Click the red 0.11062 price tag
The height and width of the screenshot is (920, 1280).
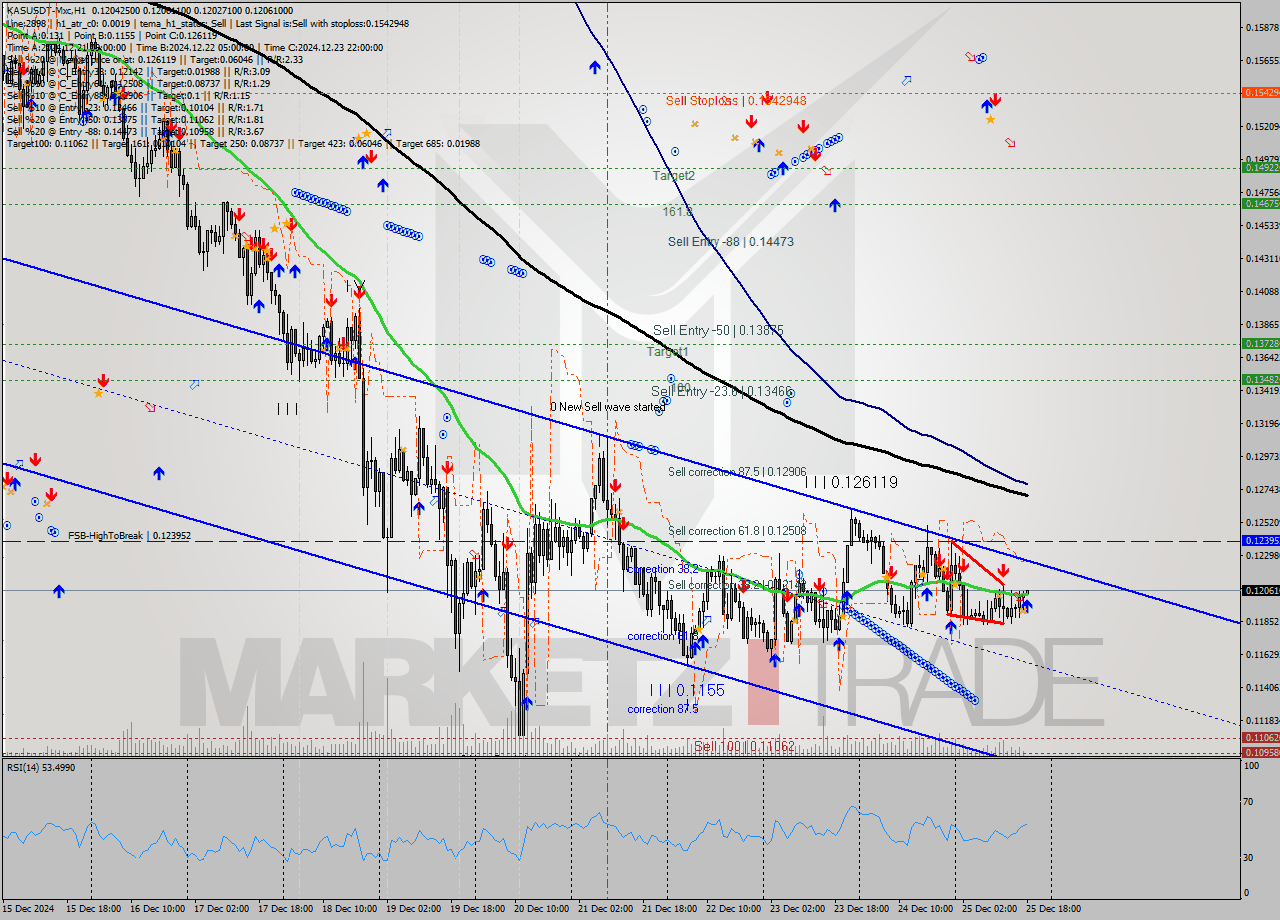[1260, 737]
